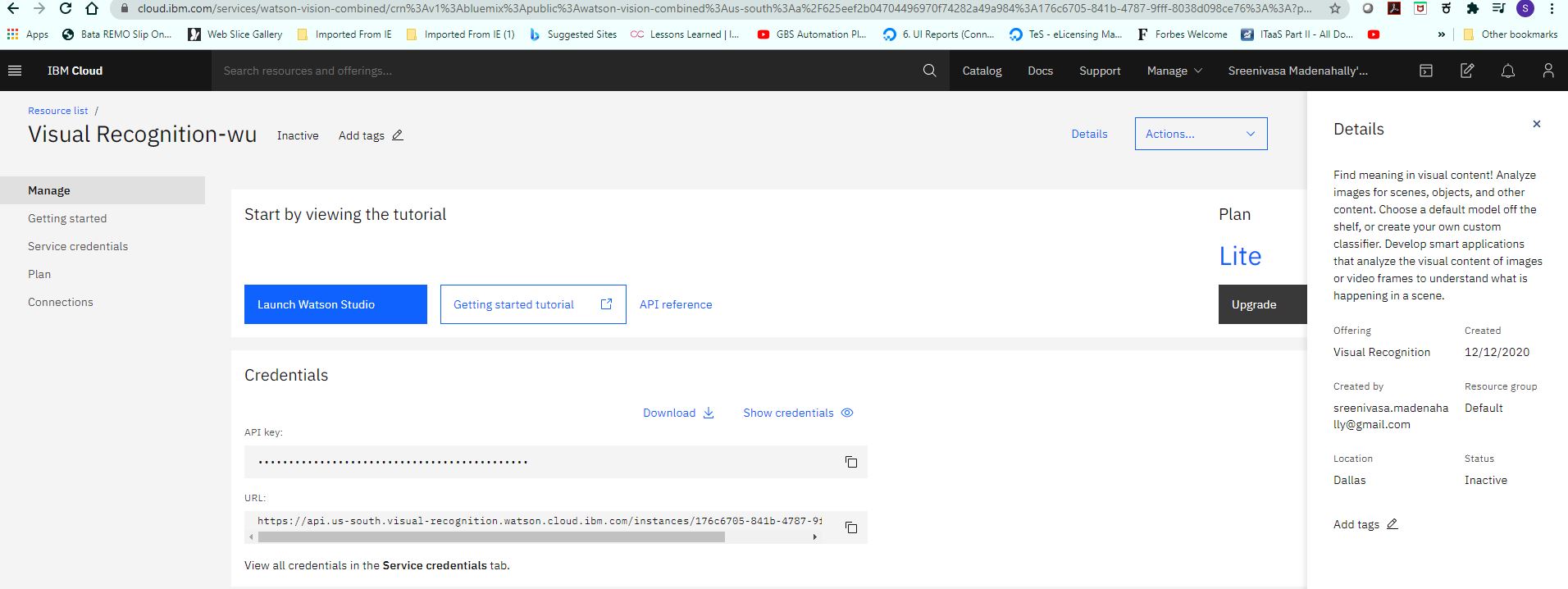Viewport: 1568px width, 589px height.
Task: Click the URL field horizontal scrollbar
Action: coord(491,537)
